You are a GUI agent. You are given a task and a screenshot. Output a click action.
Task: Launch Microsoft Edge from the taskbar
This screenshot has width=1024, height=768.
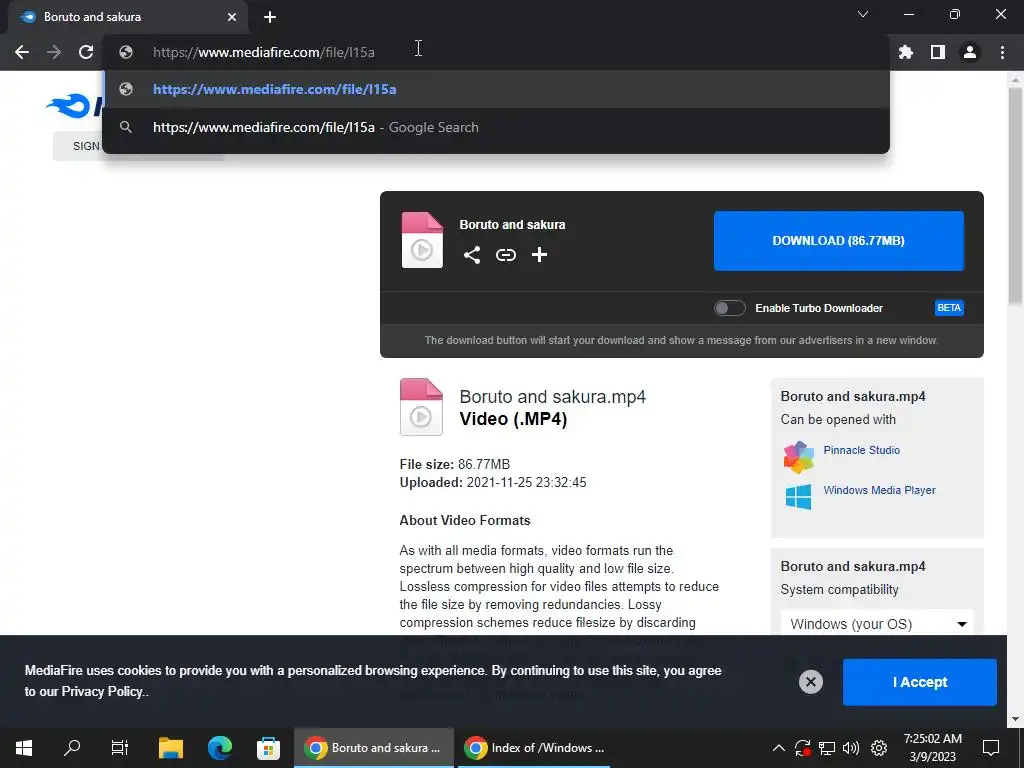[219, 748]
